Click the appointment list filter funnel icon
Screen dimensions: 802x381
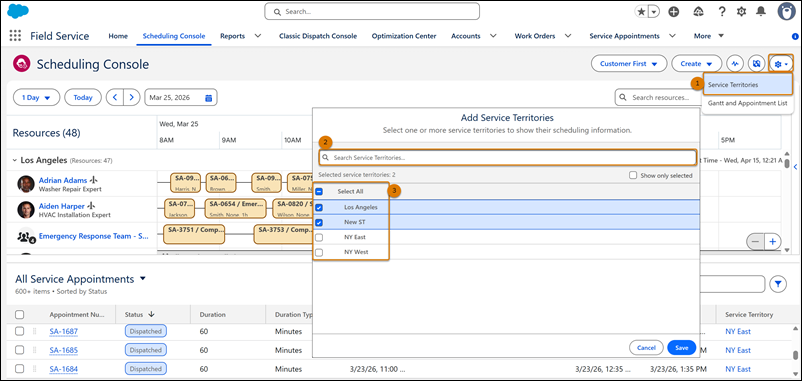point(778,284)
